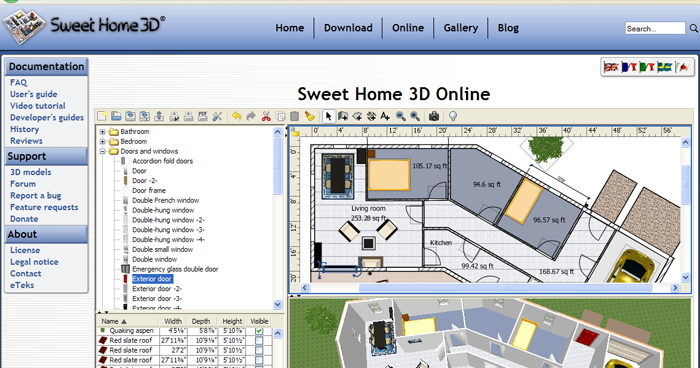The height and width of the screenshot is (368, 700).
Task: Click furniture table scroll-up arrow
Action: (278, 334)
